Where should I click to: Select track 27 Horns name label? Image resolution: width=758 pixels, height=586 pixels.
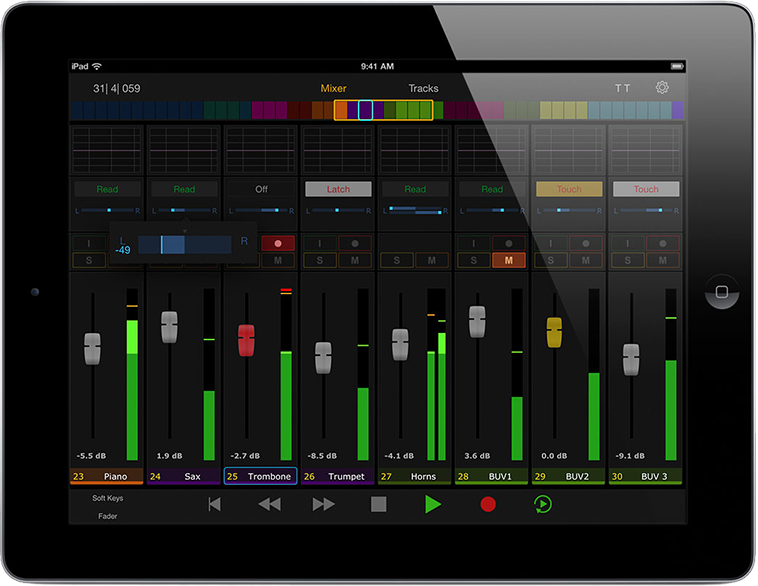coord(414,476)
